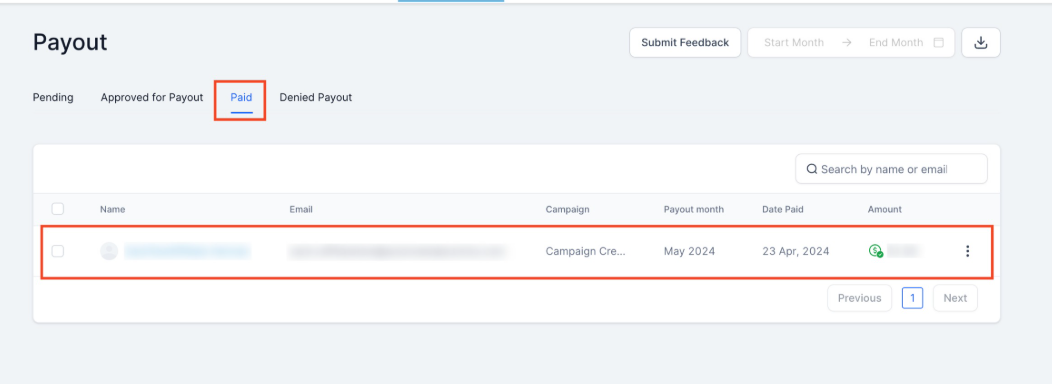Click the Submit Feedback button
1052x384 pixels.
point(685,42)
